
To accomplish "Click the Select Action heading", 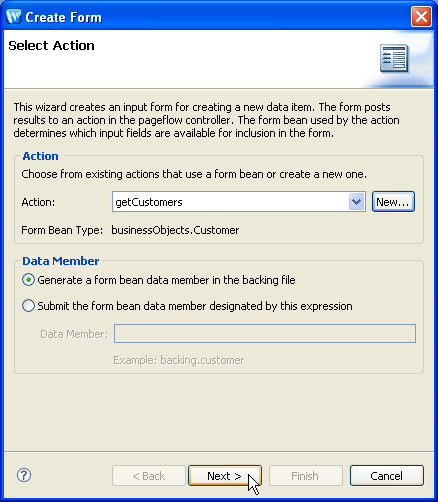I will tap(51, 46).
